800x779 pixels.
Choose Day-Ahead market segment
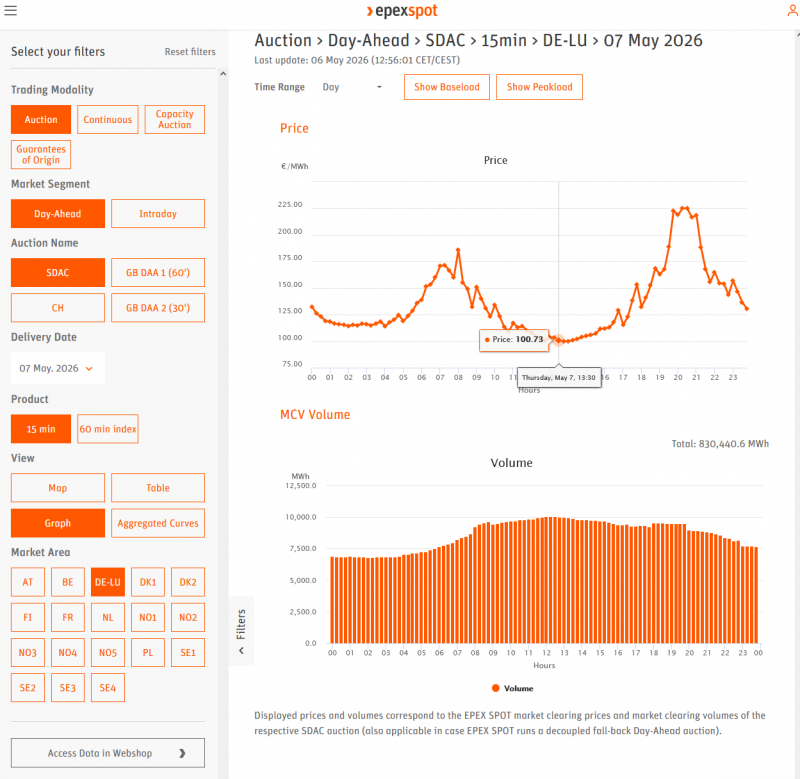pos(58,214)
